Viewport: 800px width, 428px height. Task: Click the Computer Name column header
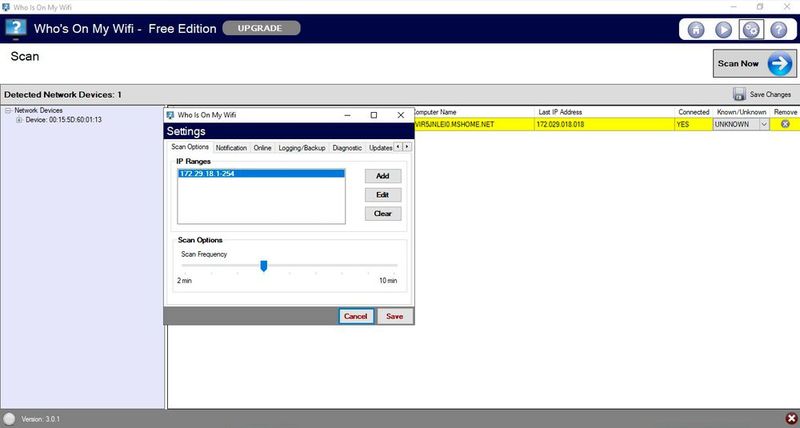[x=473, y=112]
